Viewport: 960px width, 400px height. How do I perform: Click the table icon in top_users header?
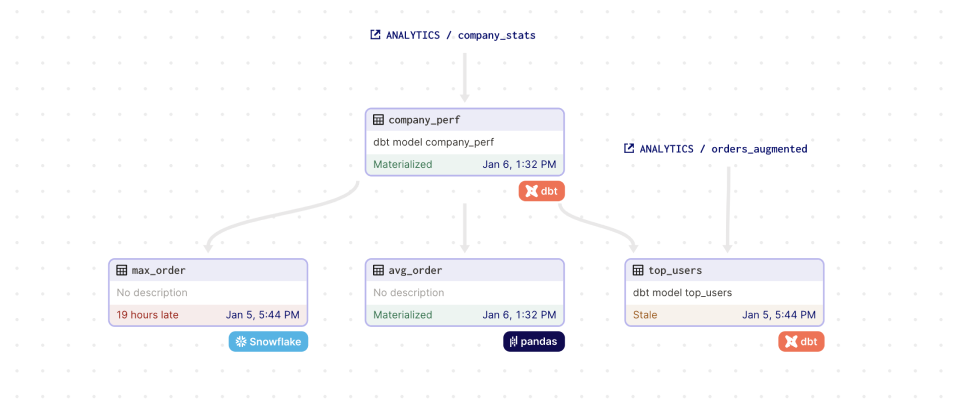pos(639,270)
